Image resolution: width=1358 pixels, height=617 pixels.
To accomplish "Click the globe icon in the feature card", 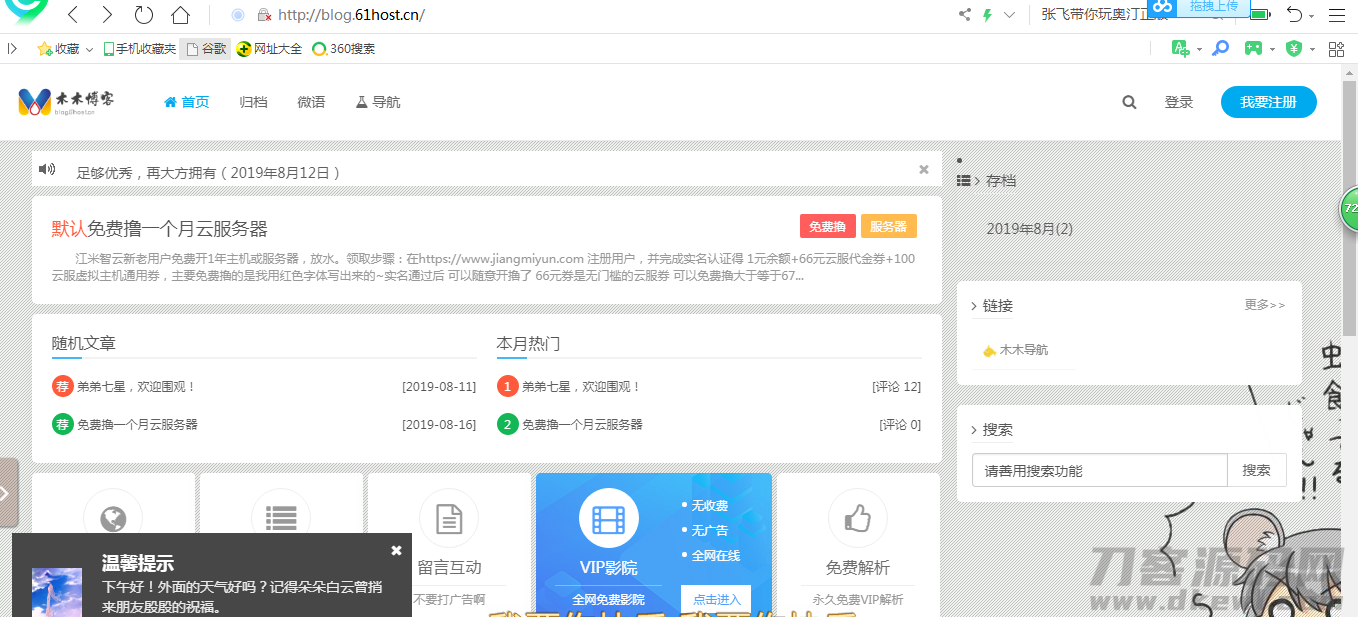I will (x=113, y=518).
